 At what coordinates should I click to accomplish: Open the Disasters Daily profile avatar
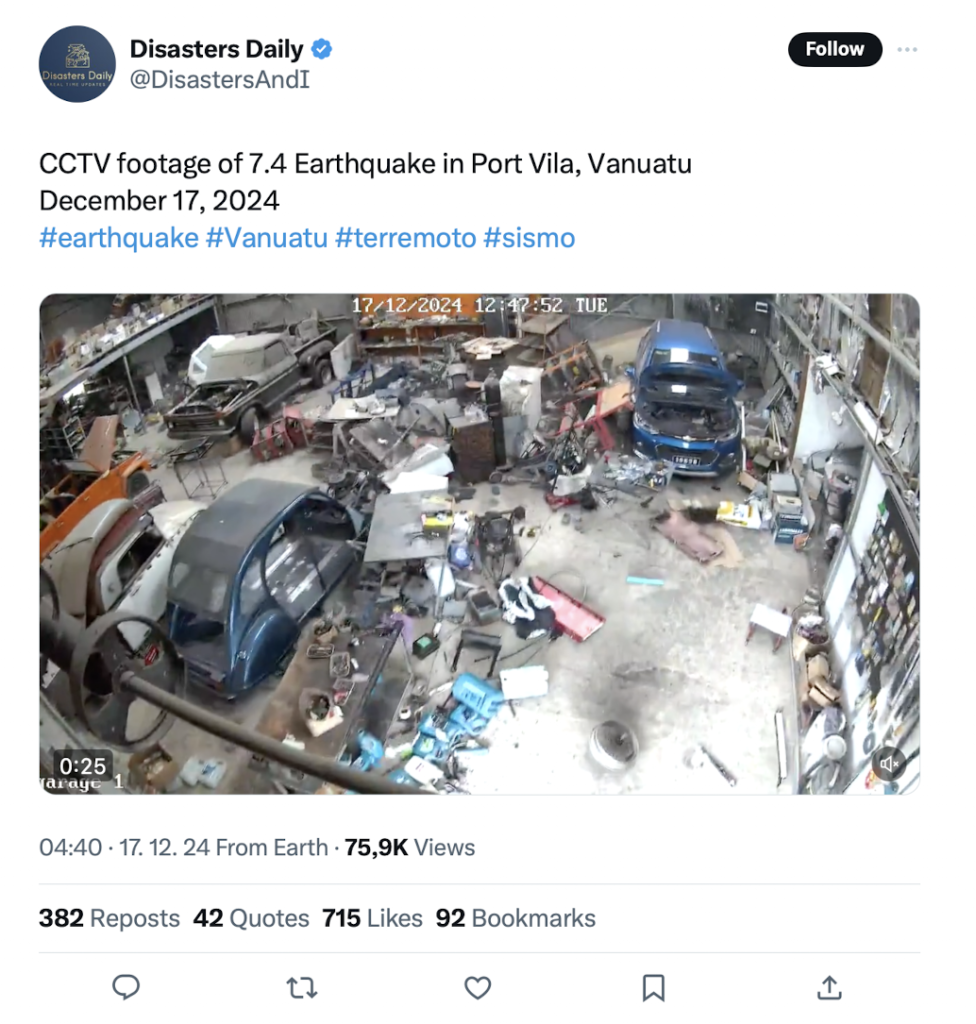coord(77,64)
